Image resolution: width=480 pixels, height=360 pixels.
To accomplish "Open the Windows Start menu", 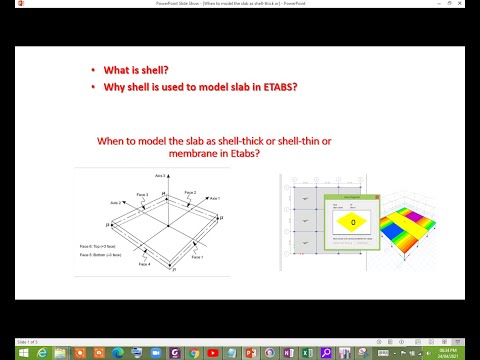I will click(24, 353).
